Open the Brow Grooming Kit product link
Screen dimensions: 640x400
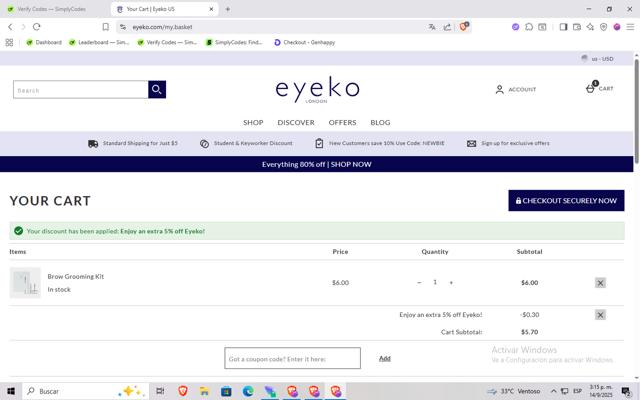point(76,276)
